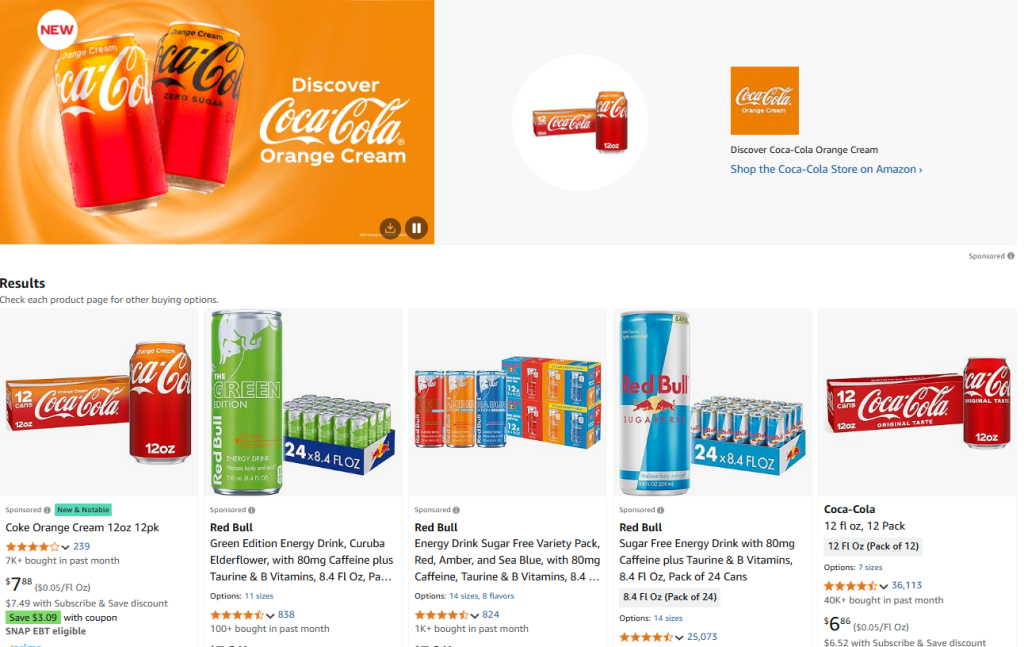The height and width of the screenshot is (647, 1024).
Task: Select the 8.4 Fl Oz (Pack of 24) option
Action: [669, 597]
